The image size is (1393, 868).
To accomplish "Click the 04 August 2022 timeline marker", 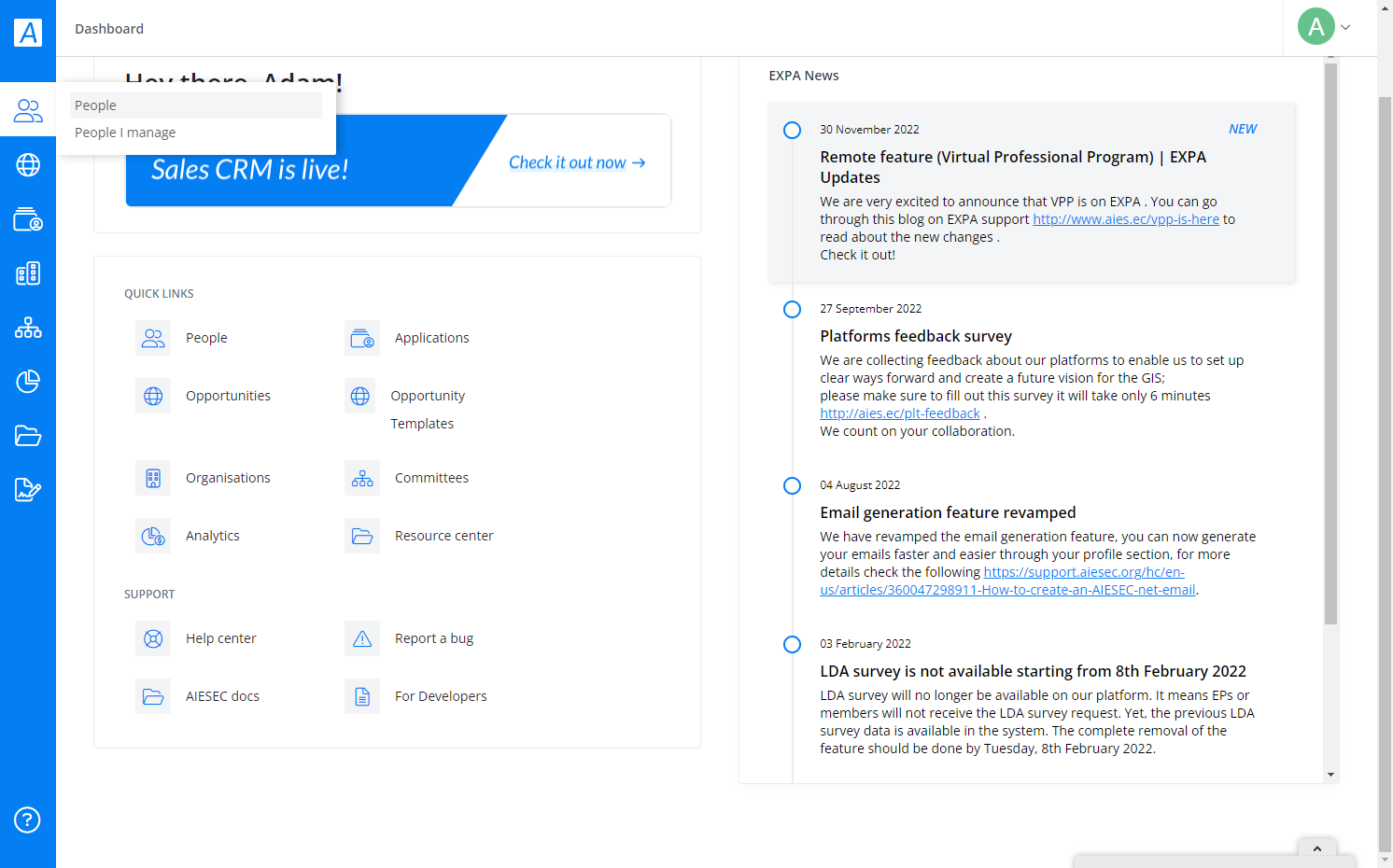I will pyautogui.click(x=792, y=485).
